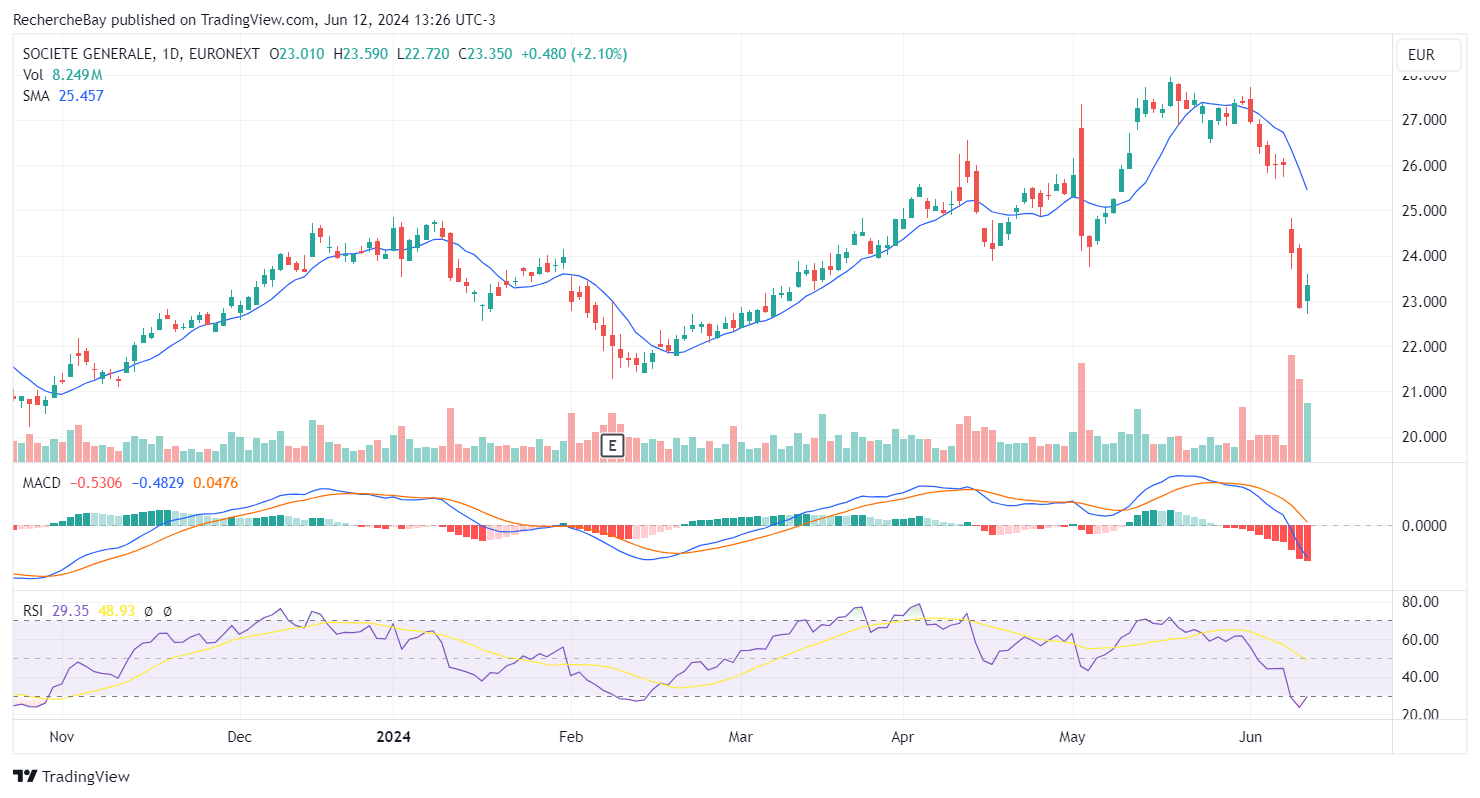Click 60.00 on the RSI axis
This screenshot has width=1480, height=798.
(1421, 640)
